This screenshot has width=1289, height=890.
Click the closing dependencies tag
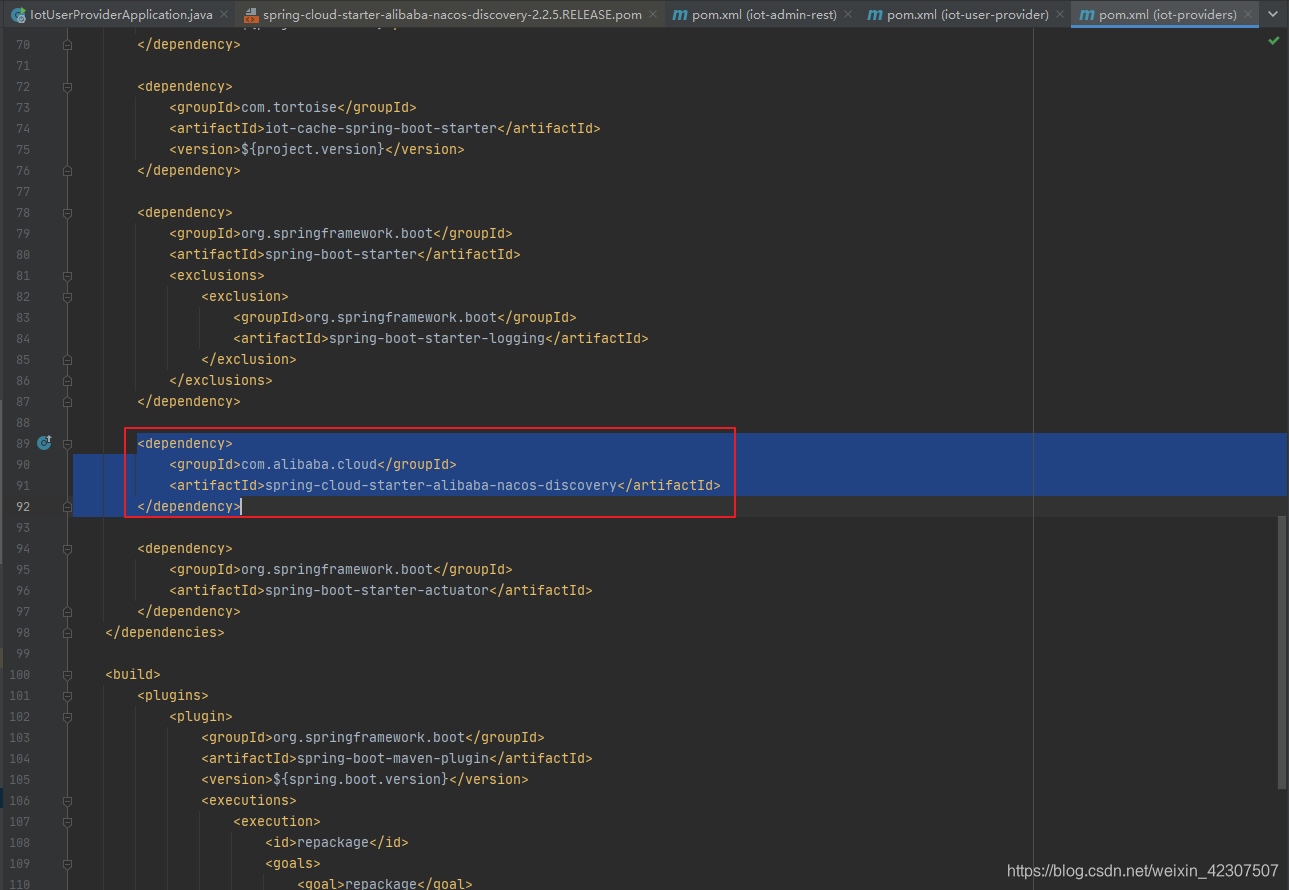click(x=165, y=633)
